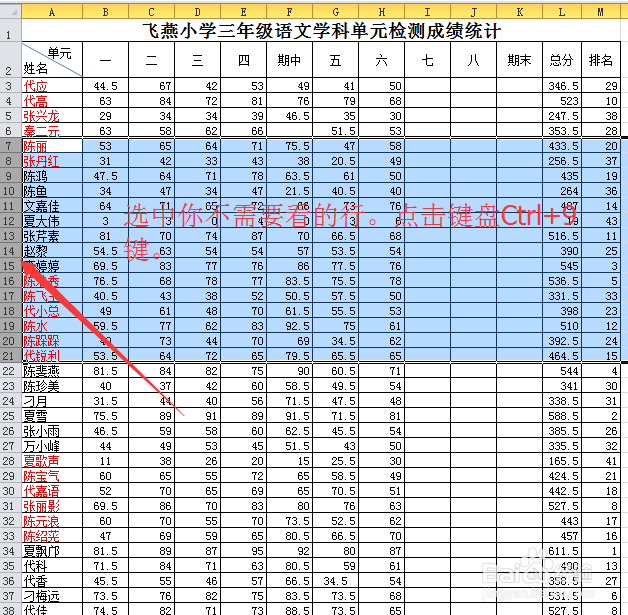Select the name cell 陈元浪
628x615 pixels.
click(52, 521)
